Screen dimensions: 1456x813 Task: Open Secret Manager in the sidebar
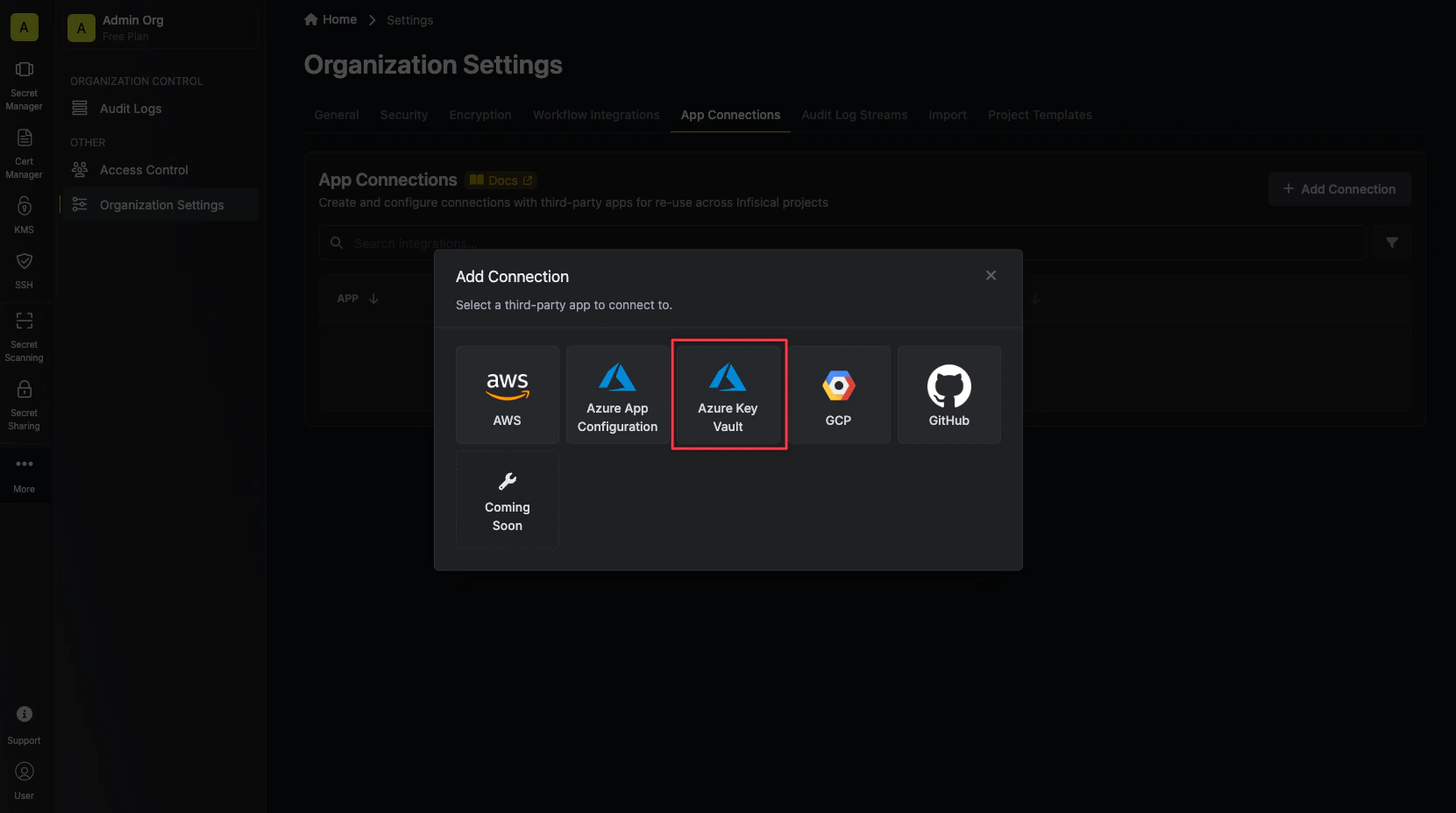(25, 86)
